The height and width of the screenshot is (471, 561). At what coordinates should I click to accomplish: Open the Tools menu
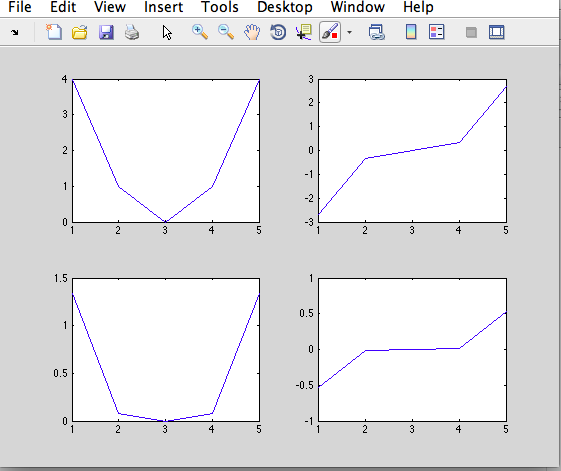click(219, 7)
